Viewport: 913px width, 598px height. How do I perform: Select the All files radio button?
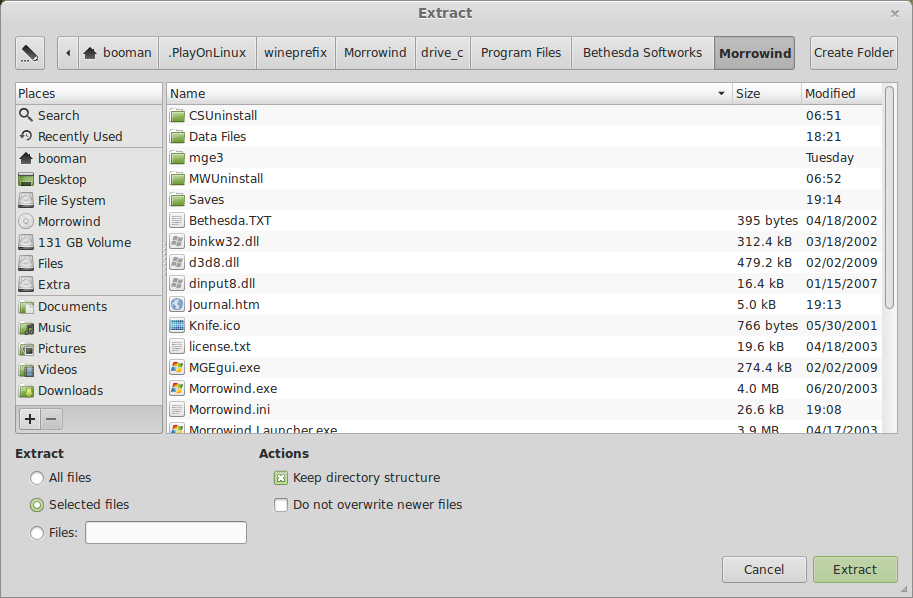[x=37, y=478]
